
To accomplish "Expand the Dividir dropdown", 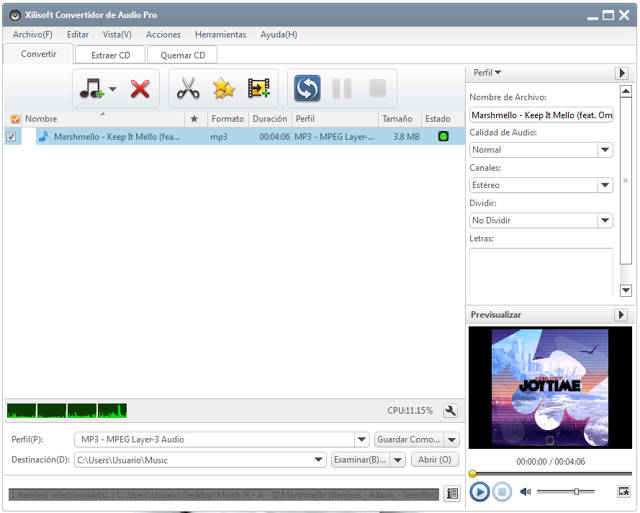I will tap(605, 220).
